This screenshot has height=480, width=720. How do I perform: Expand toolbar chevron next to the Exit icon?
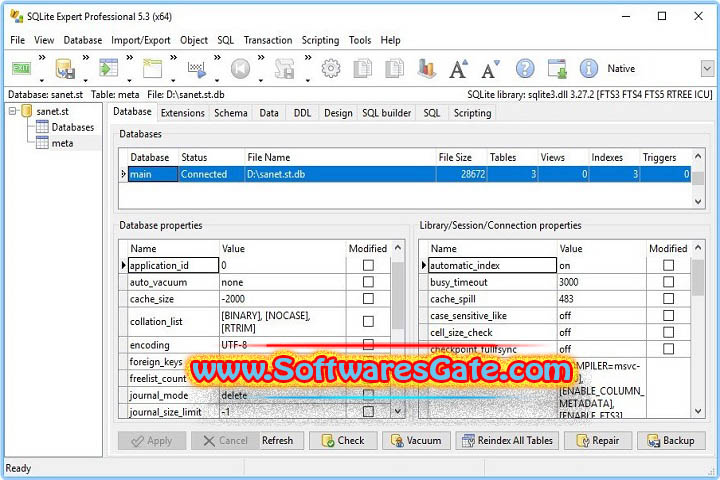point(42,58)
